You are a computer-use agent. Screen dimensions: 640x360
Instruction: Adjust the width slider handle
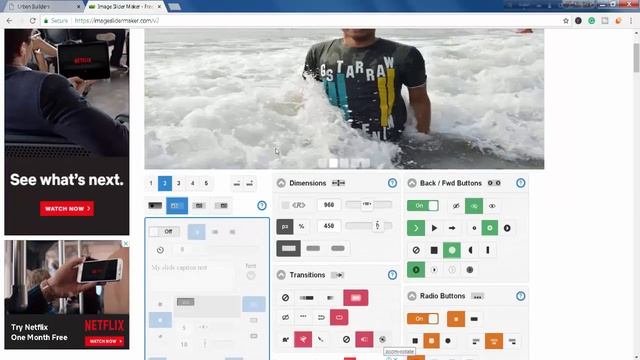[367, 204]
